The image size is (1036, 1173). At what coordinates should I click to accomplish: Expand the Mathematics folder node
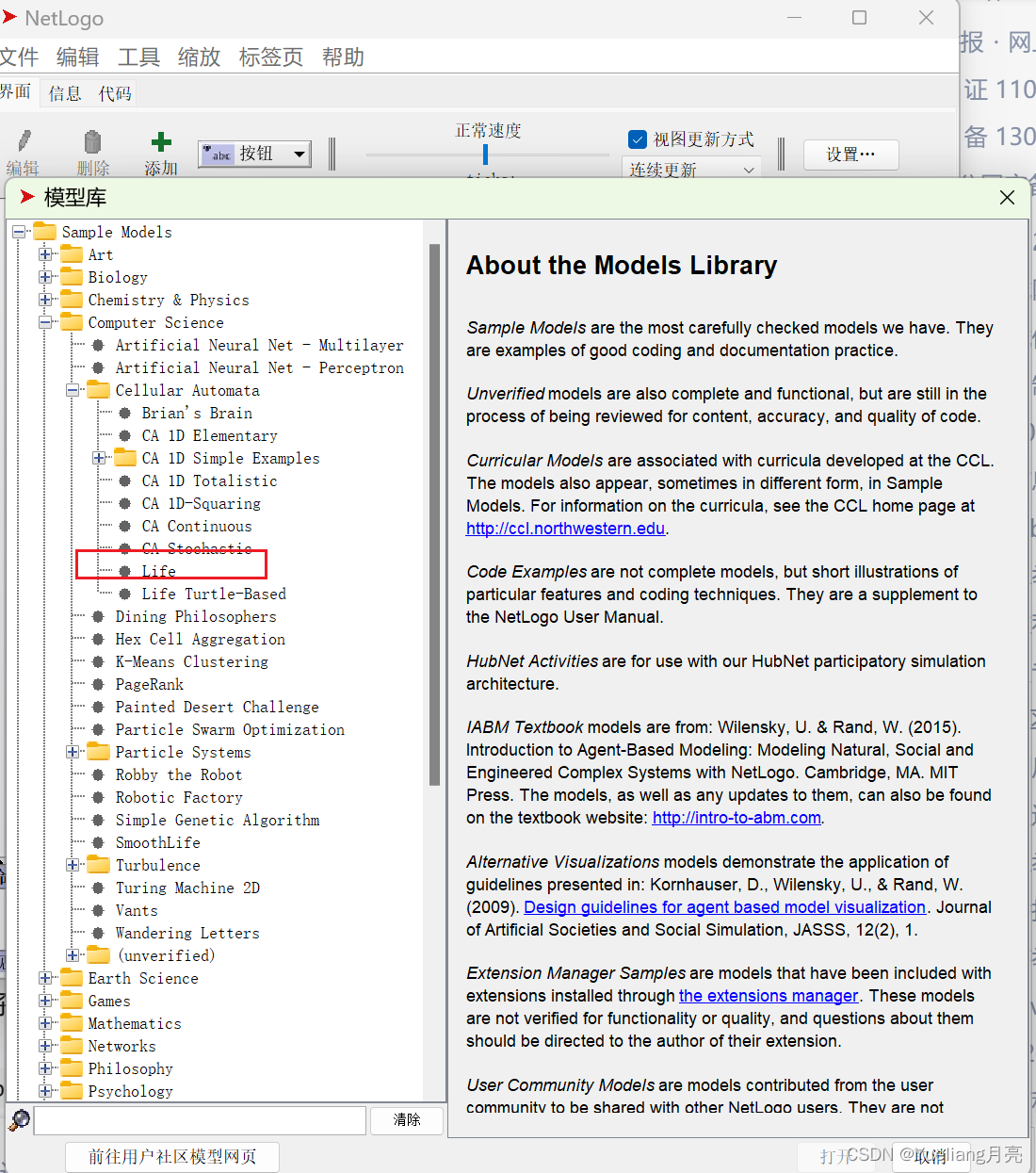coord(45,1023)
